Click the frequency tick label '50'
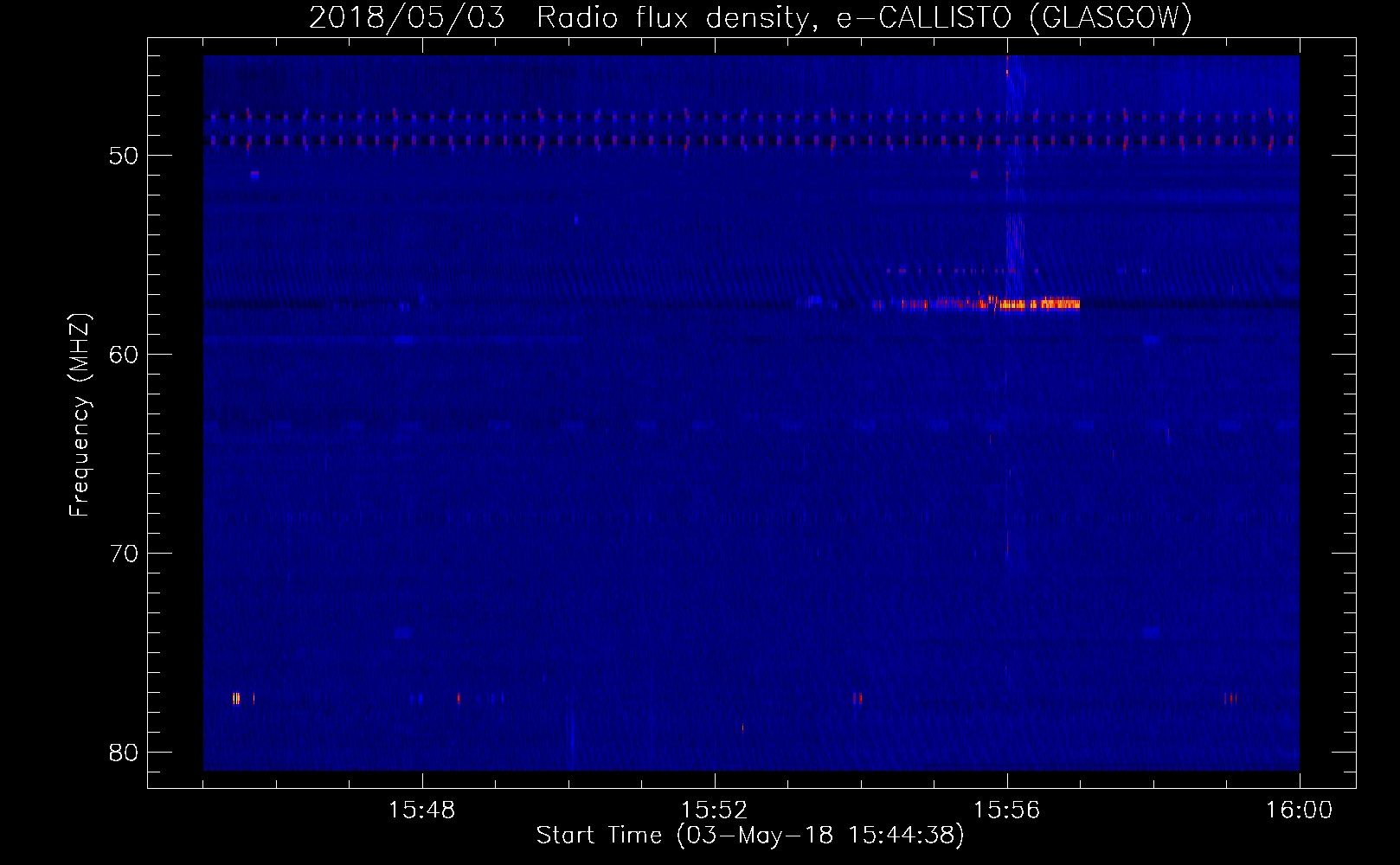Viewport: 1400px width, 865px height. coord(124,156)
